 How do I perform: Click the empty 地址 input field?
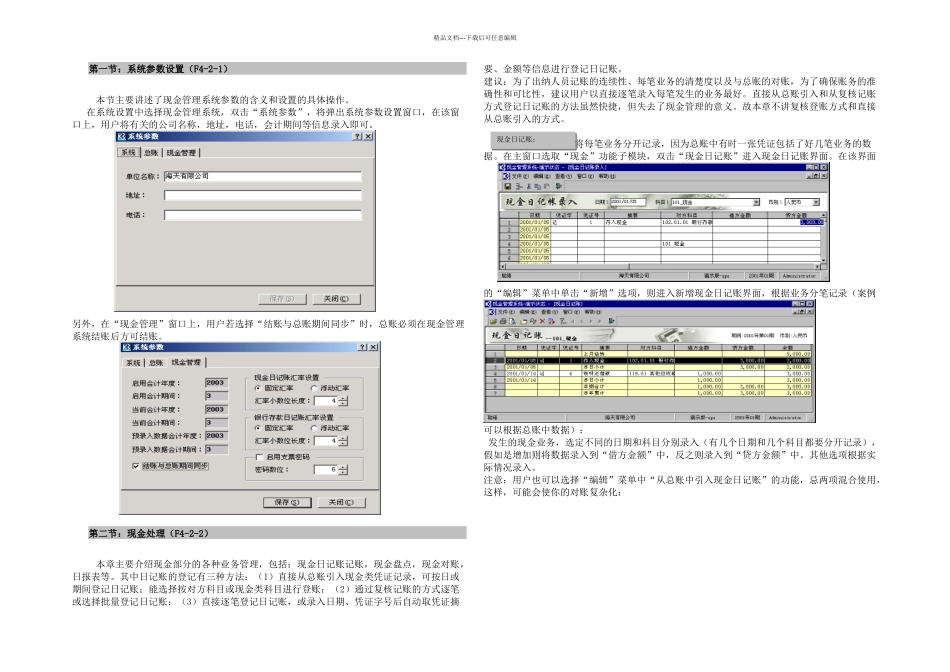(262, 195)
